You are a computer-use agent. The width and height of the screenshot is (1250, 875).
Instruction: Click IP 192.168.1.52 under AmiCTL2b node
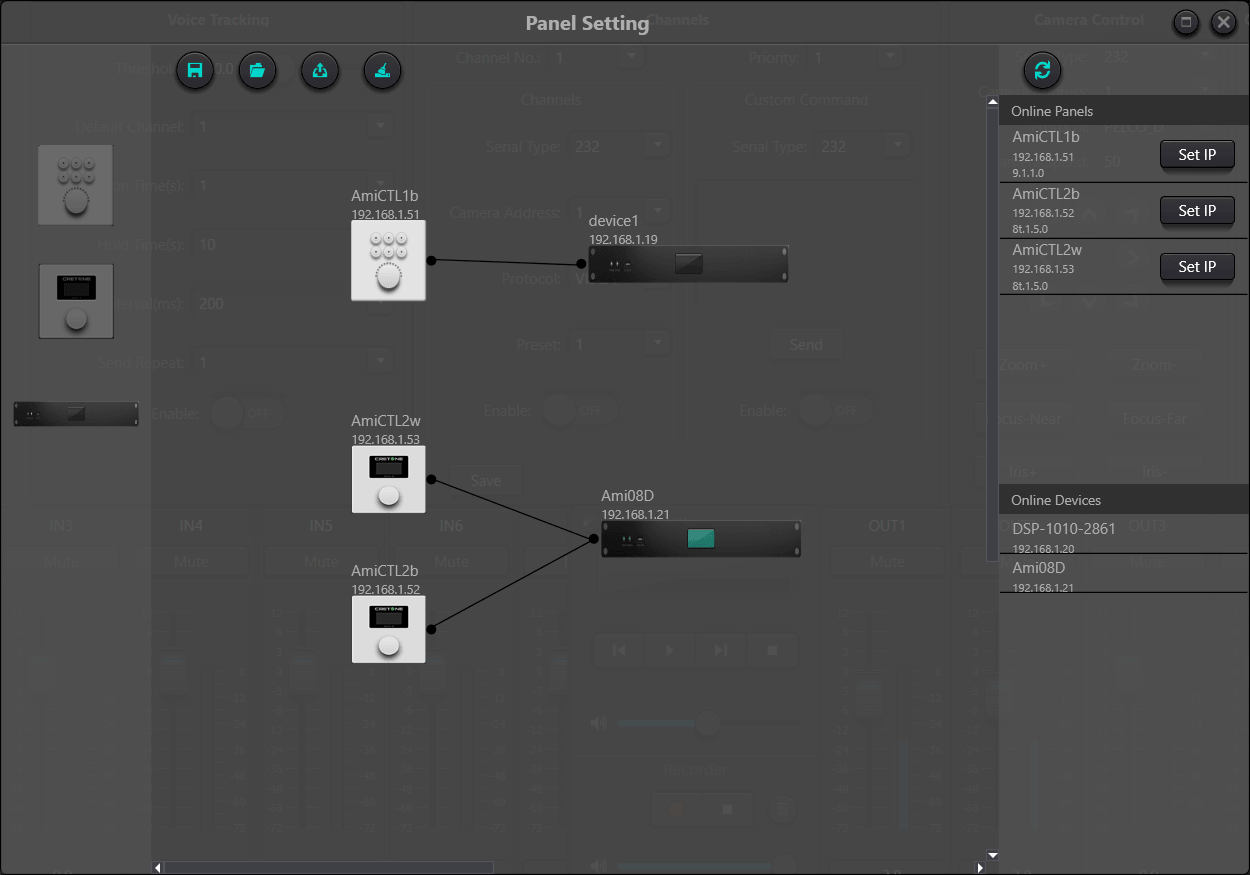[x=385, y=589]
